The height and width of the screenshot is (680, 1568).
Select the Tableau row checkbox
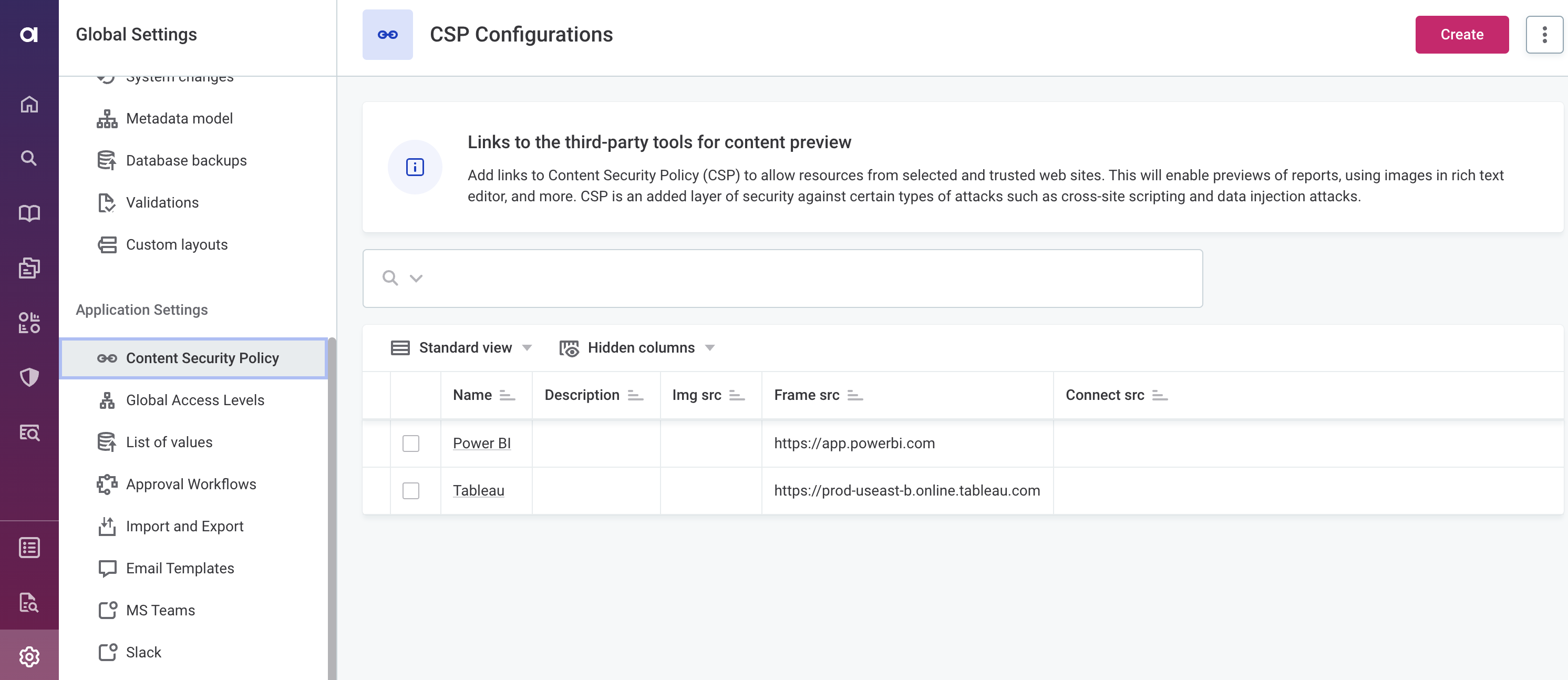click(x=411, y=490)
